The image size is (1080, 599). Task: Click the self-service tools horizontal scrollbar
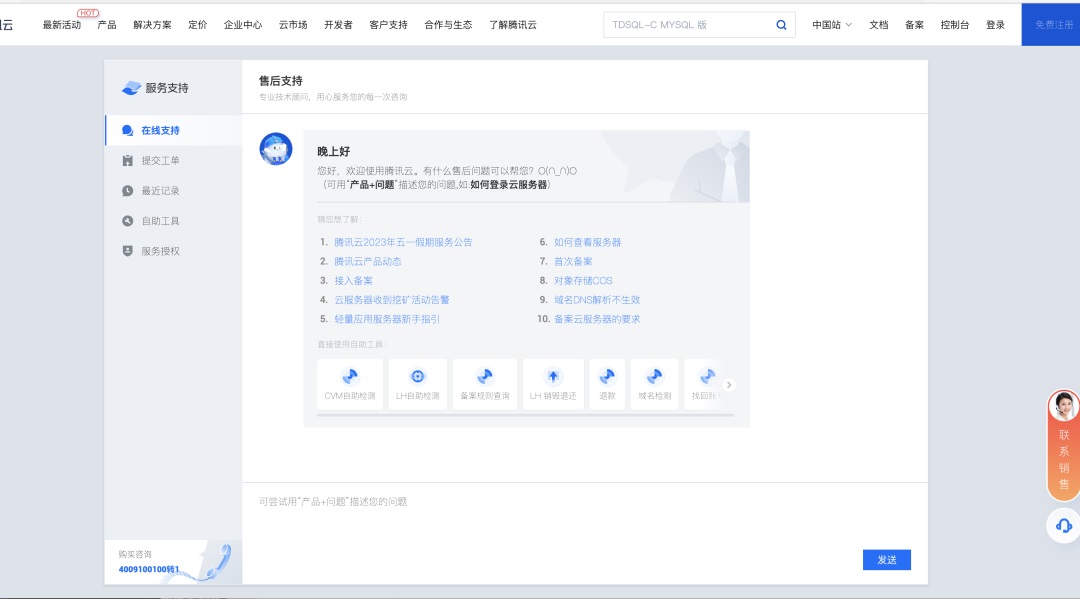526,415
